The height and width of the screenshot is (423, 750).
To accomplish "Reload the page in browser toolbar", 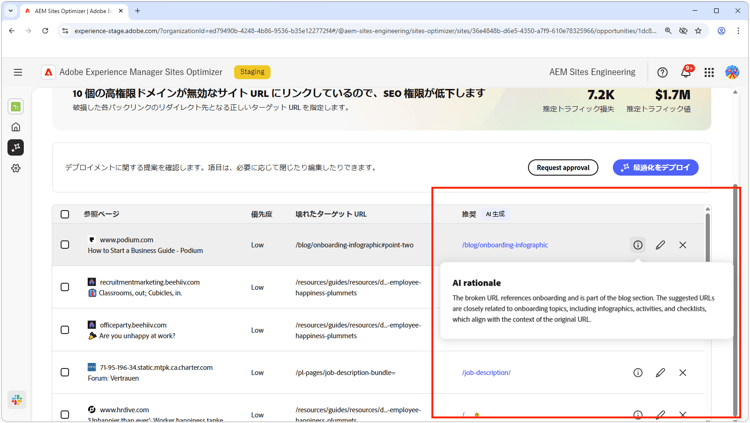I will point(45,31).
